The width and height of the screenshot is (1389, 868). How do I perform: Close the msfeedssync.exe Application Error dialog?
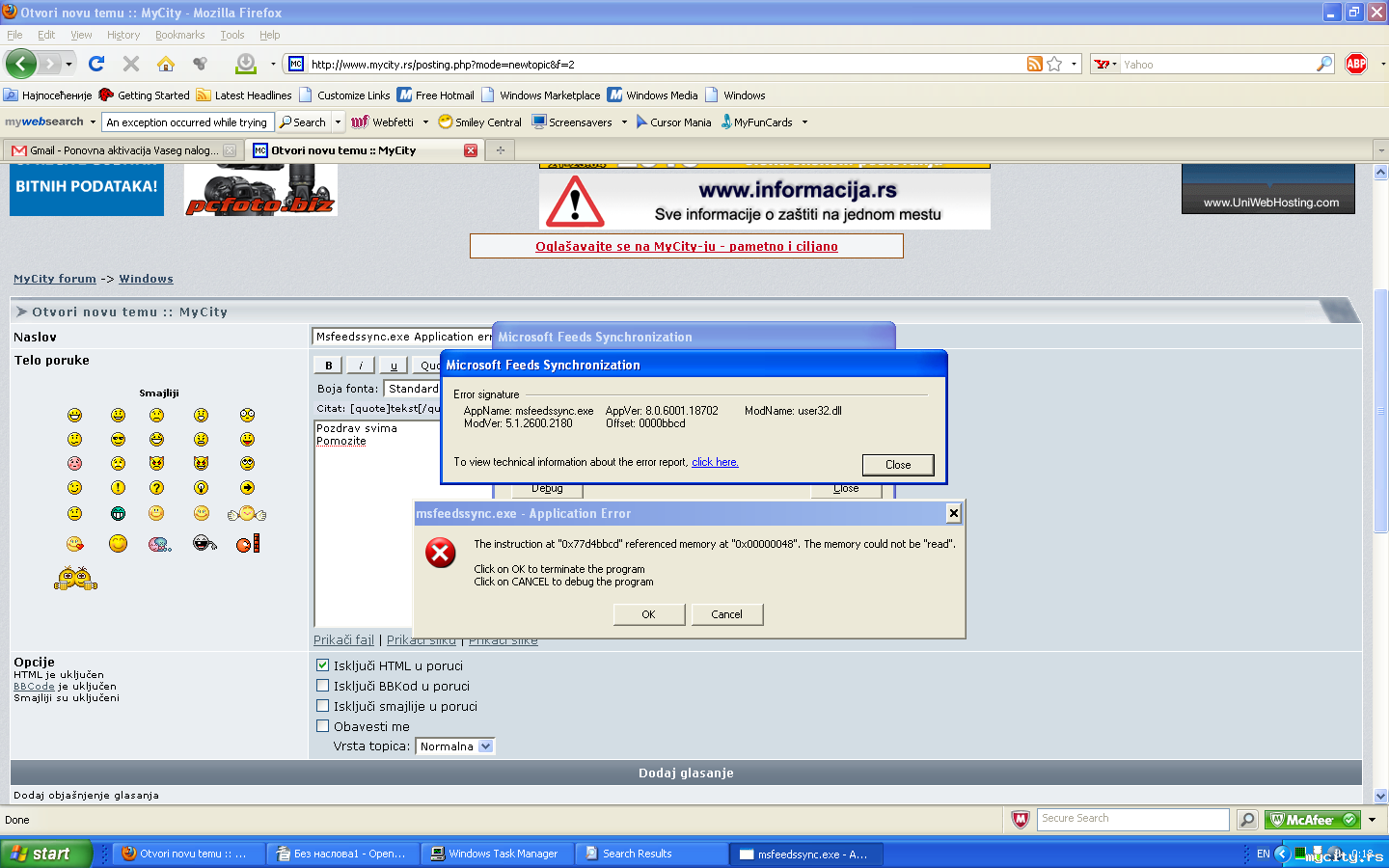click(x=953, y=513)
